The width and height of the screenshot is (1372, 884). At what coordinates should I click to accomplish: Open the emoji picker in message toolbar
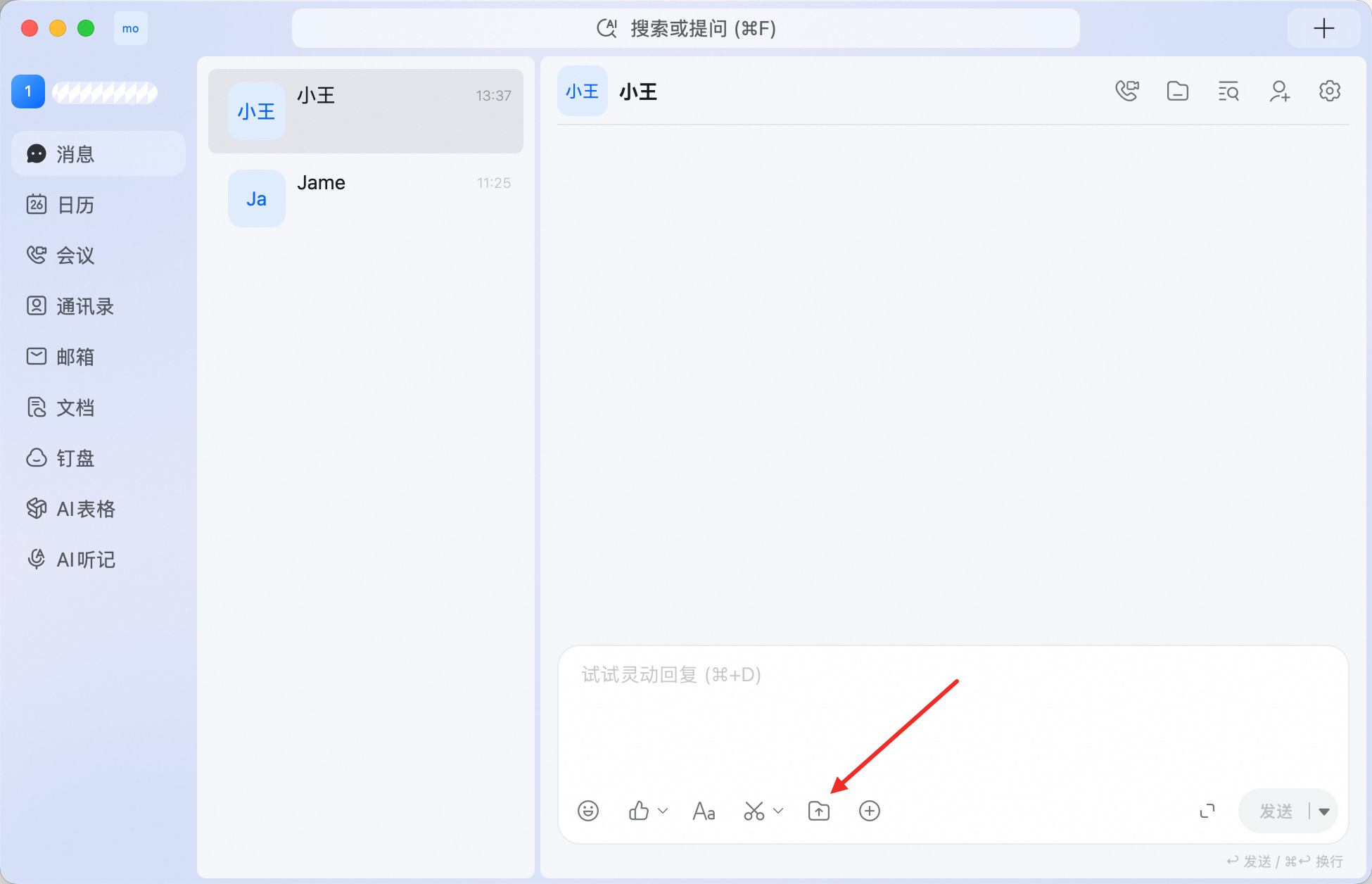[588, 811]
